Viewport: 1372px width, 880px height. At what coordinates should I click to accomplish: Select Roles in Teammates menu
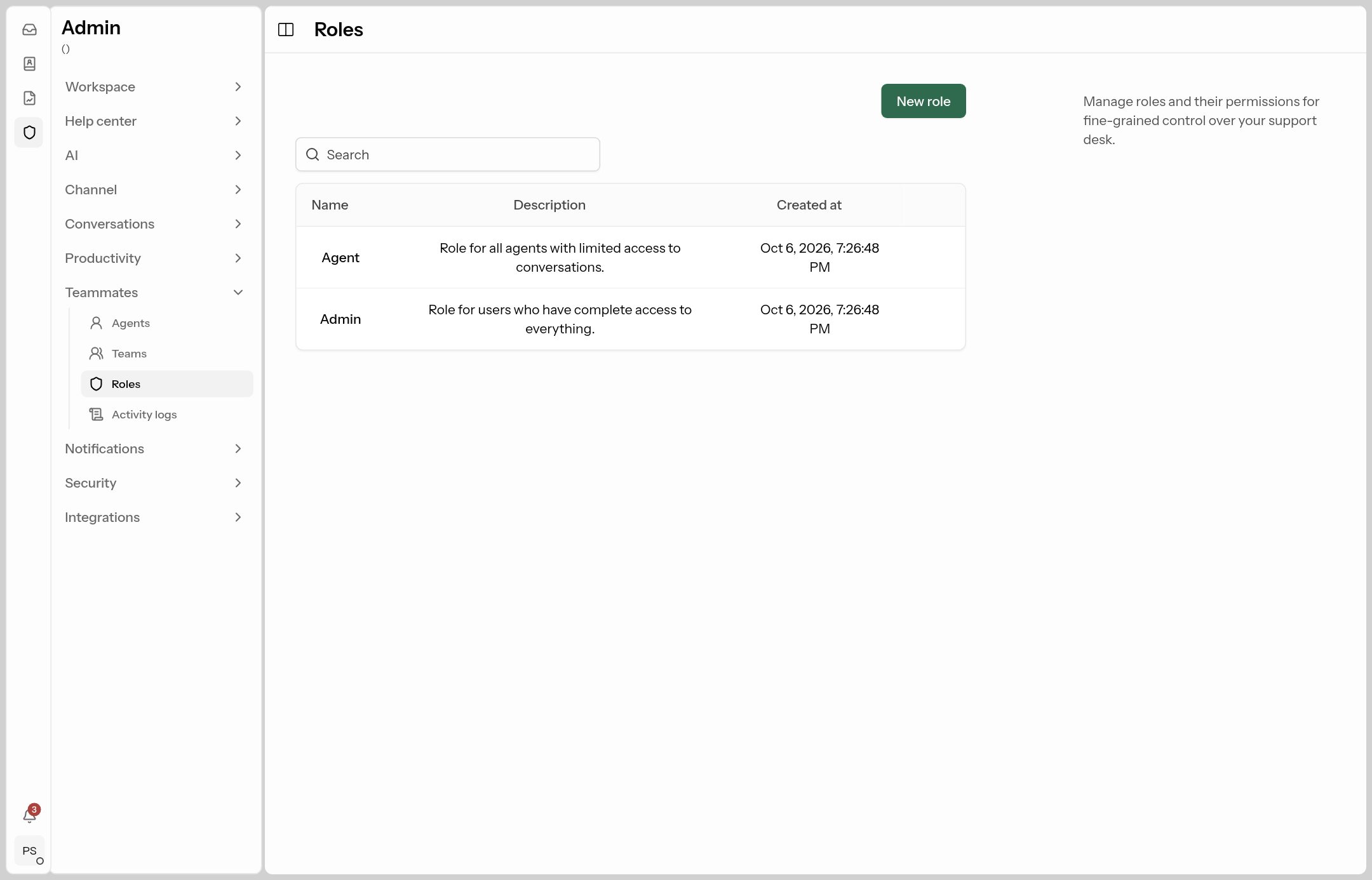[x=167, y=384]
